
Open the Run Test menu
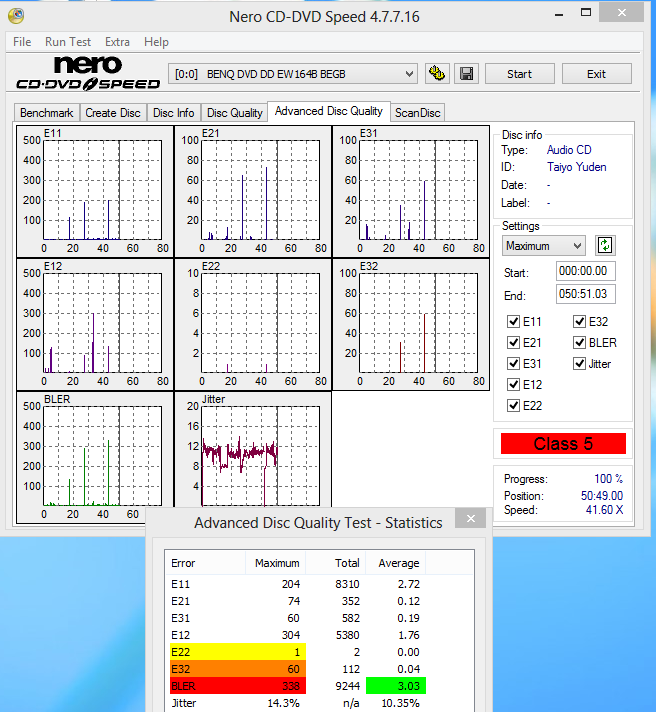tap(68, 42)
